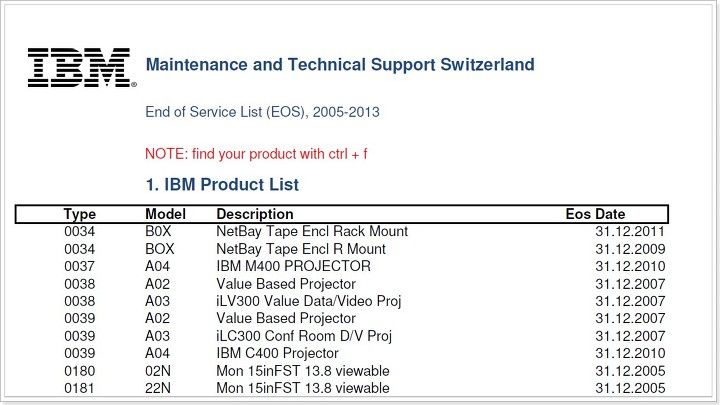The width and height of the screenshot is (720, 405).
Task: Click the iLC300 Conf Room D/V Proj entry
Action: coord(304,336)
